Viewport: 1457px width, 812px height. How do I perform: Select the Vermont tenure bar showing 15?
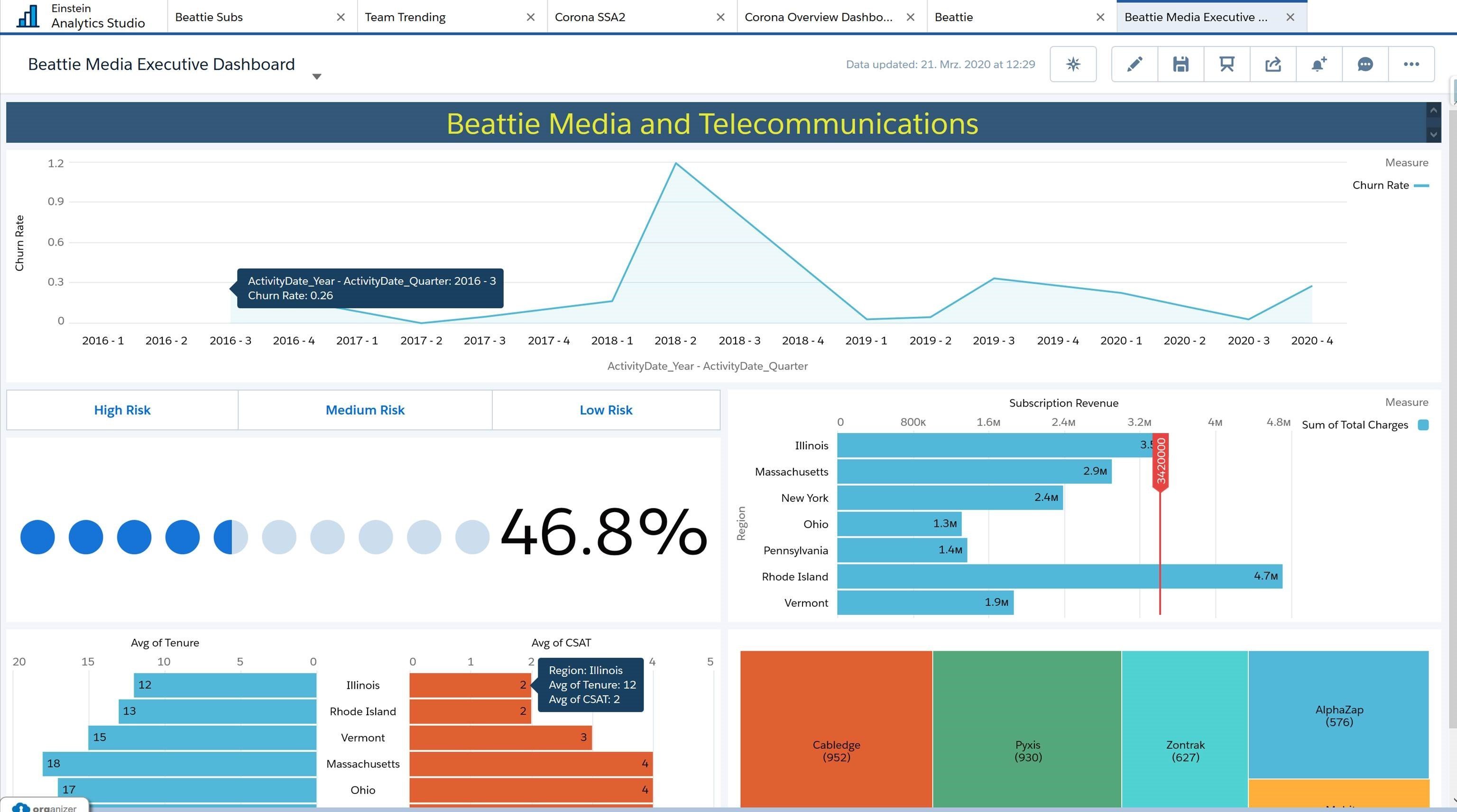(x=202, y=738)
